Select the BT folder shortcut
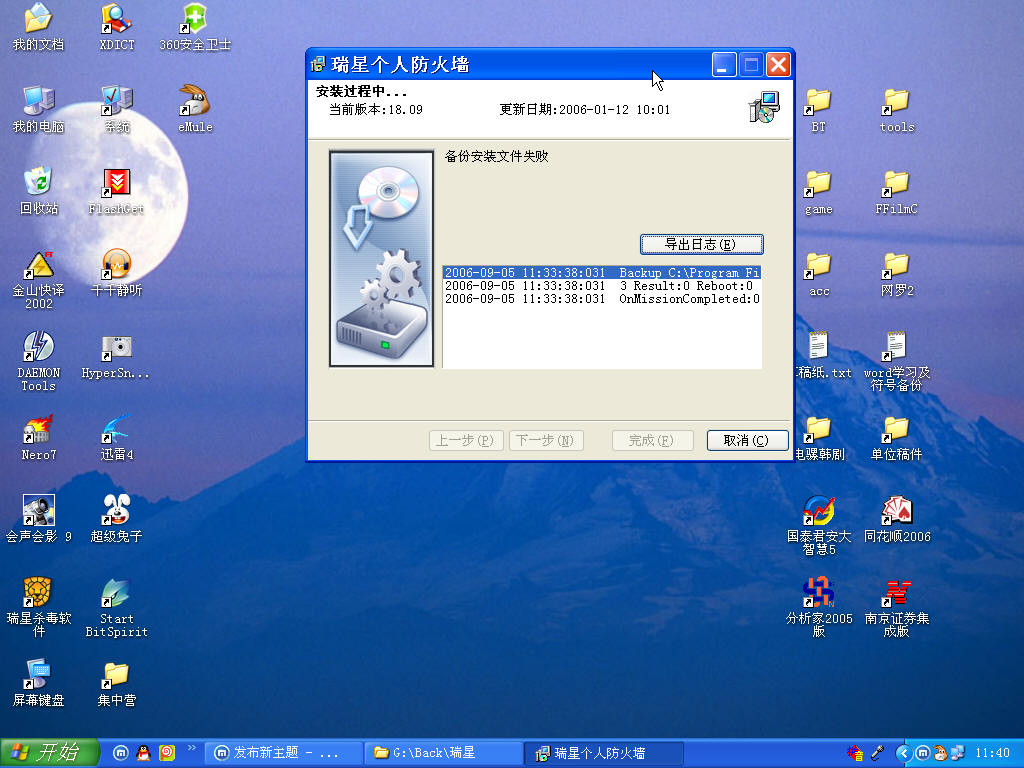Viewport: 1024px width, 768px height. coord(818,110)
